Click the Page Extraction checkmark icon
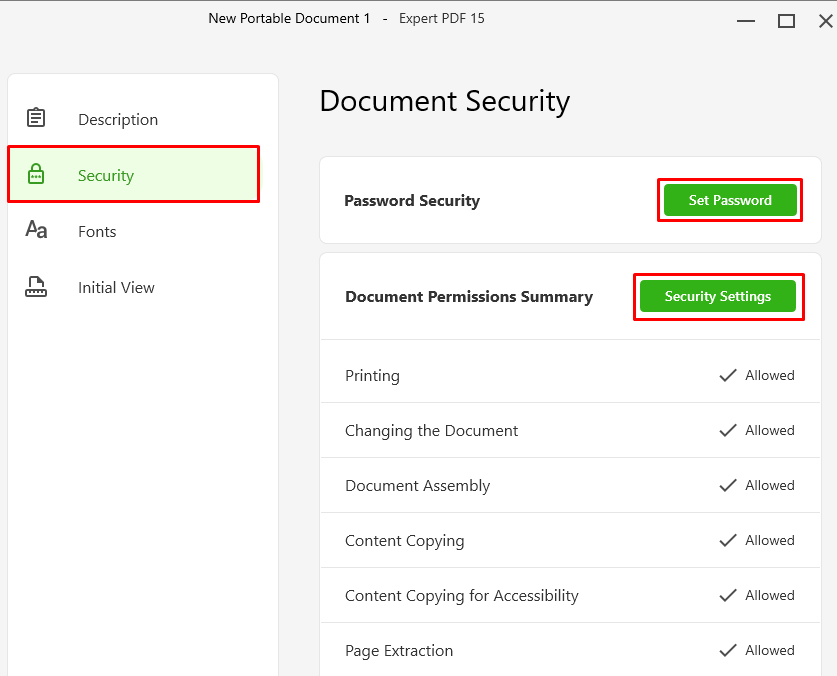This screenshot has height=676, width=837. pos(728,650)
